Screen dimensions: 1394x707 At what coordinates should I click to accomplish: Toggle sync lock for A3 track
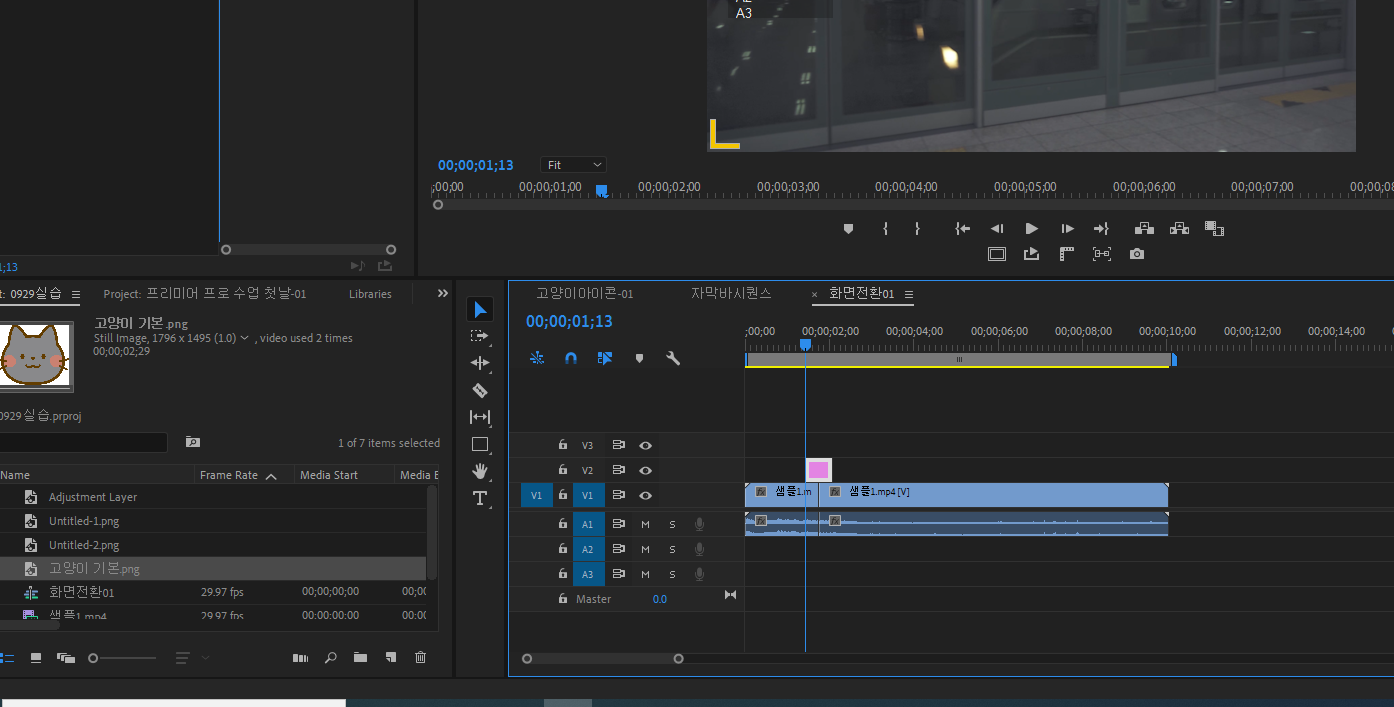[x=619, y=574]
